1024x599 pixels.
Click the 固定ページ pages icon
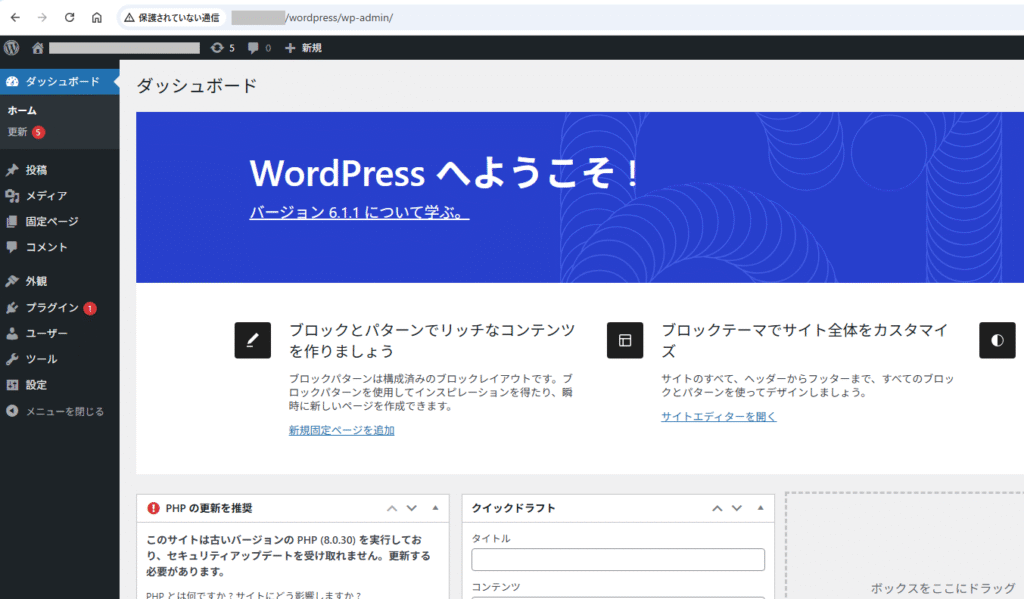pyautogui.click(x=12, y=221)
